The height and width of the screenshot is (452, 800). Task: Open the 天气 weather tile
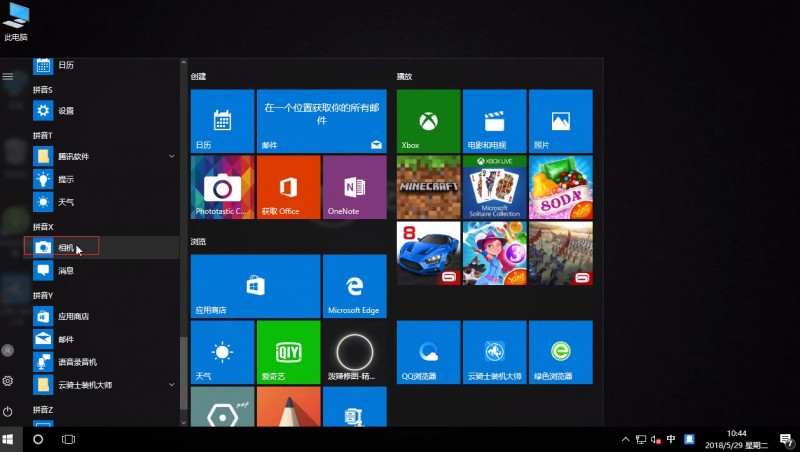(222, 352)
